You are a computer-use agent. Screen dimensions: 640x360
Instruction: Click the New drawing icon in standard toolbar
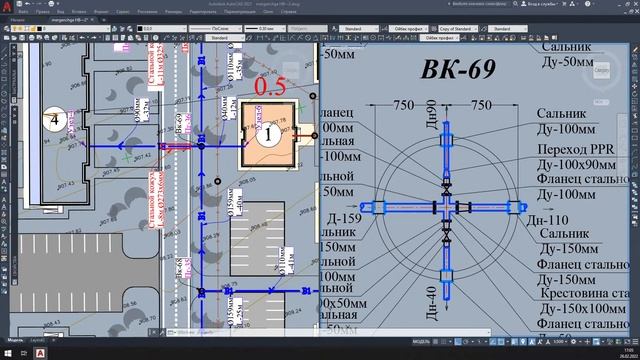tap(7, 38)
